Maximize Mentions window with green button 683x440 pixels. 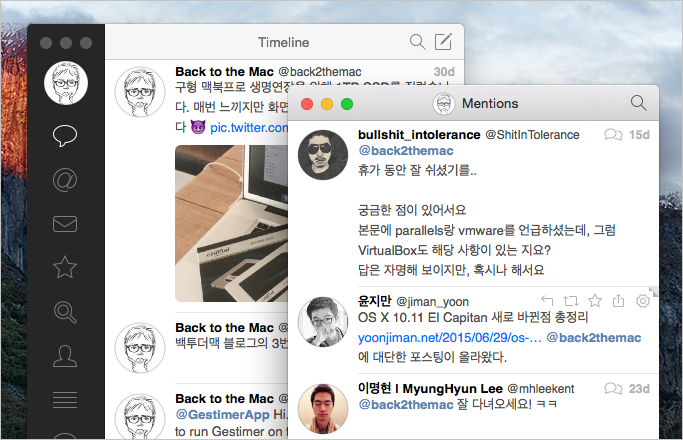pyautogui.click(x=347, y=104)
